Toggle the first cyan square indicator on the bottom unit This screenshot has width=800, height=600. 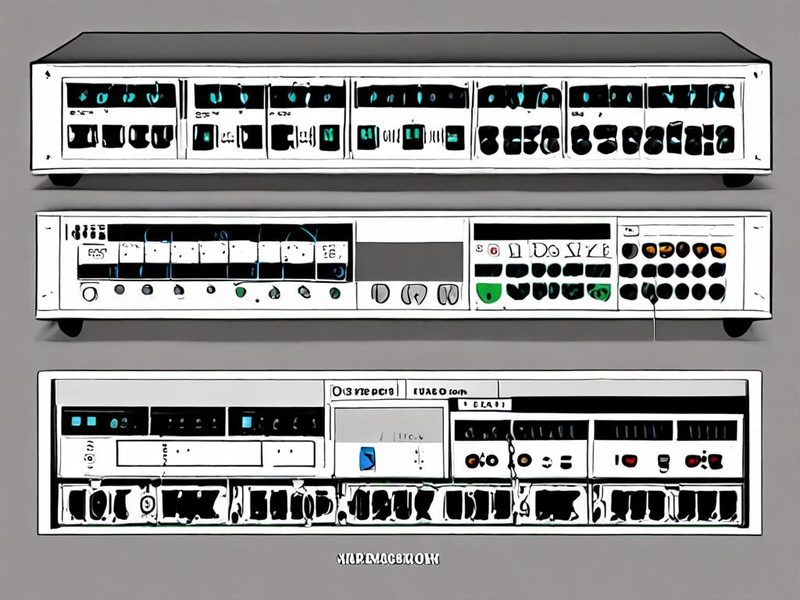coord(76,421)
